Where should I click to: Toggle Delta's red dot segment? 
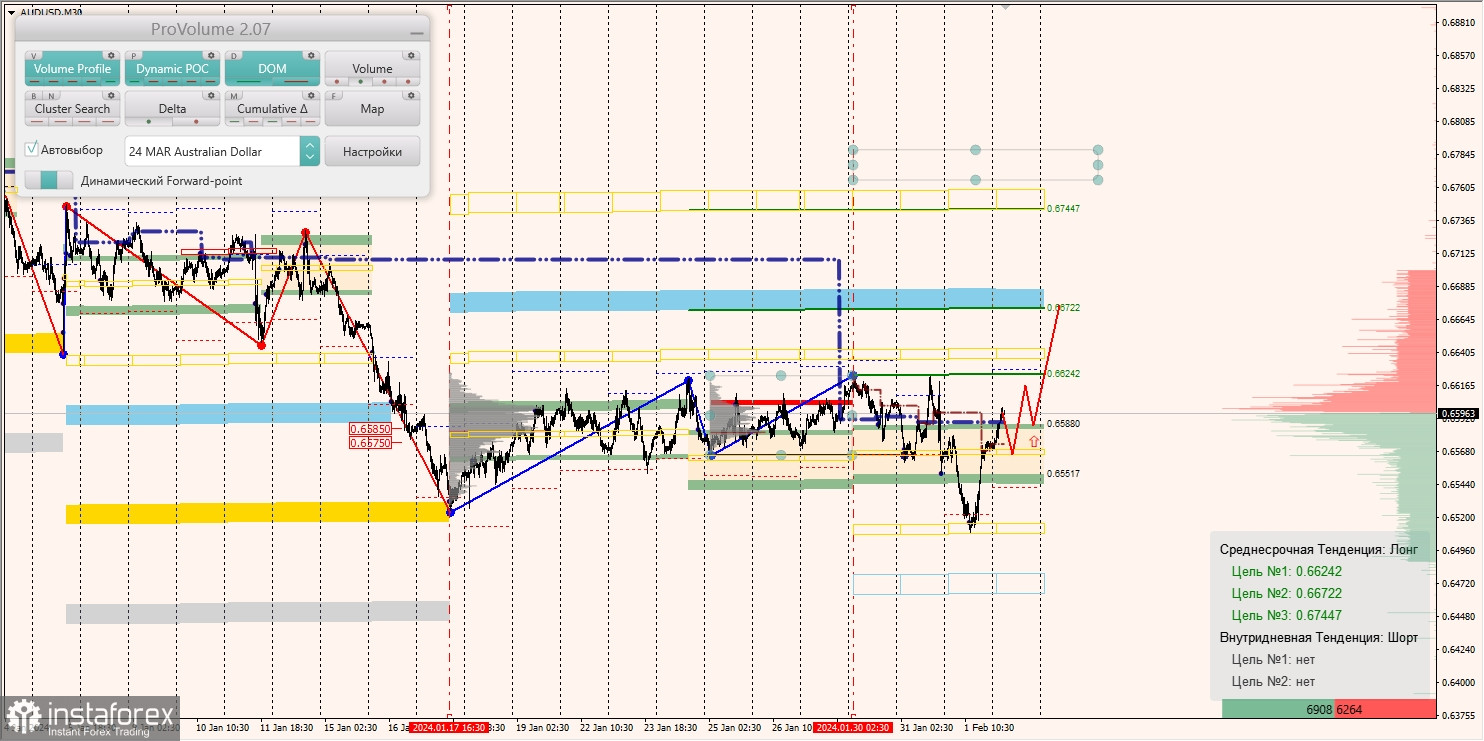pos(196,122)
